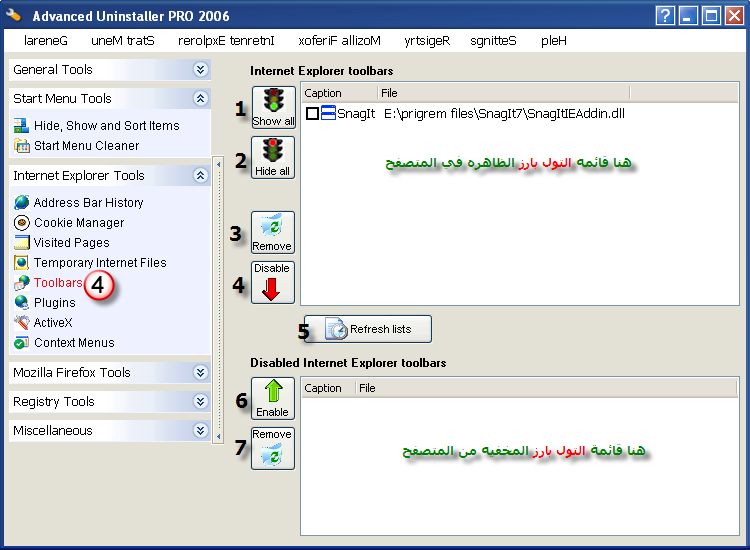
Task: Open the Plugins globe icon
Action: (x=22, y=303)
